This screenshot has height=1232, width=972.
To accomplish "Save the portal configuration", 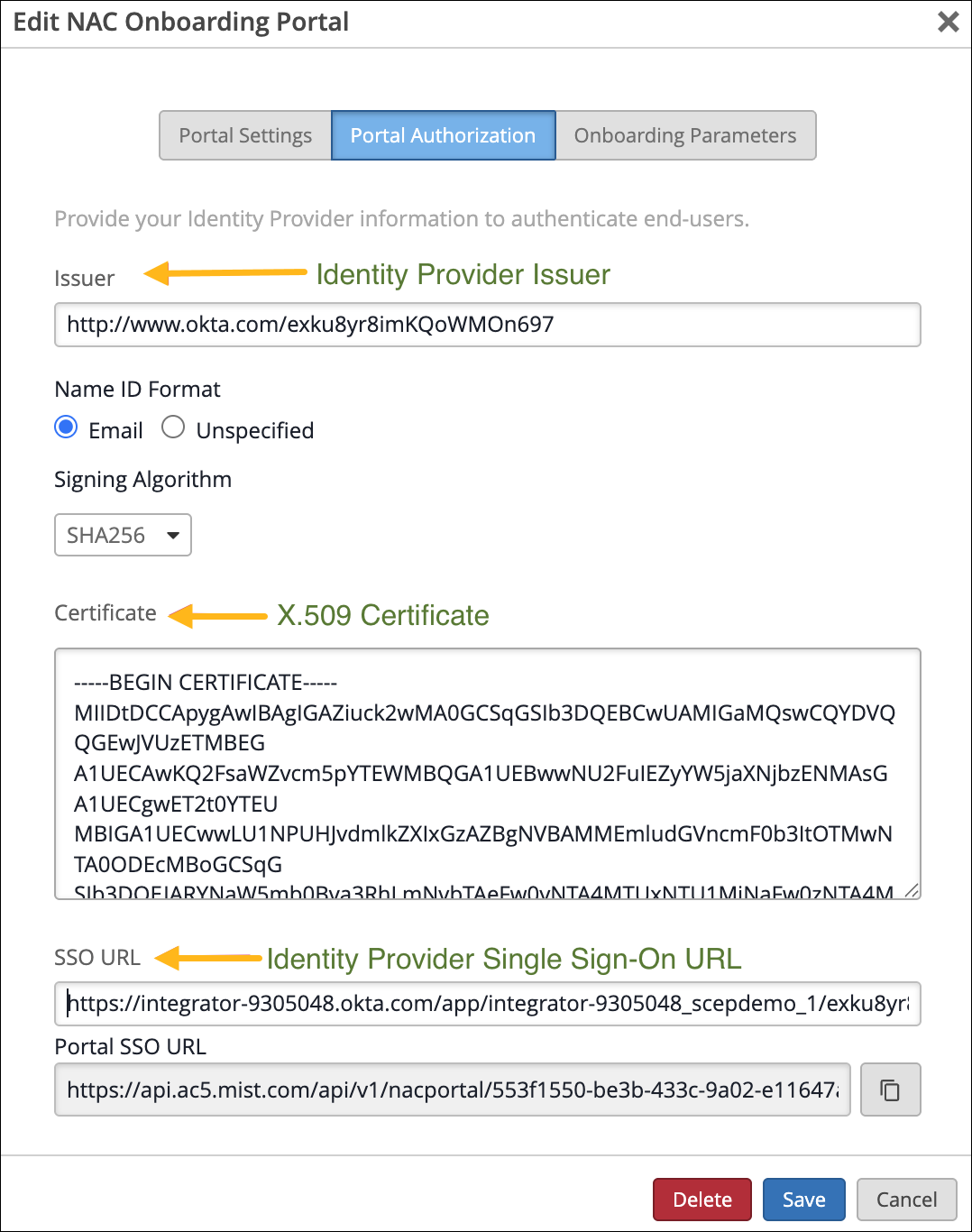I will (x=803, y=1199).
